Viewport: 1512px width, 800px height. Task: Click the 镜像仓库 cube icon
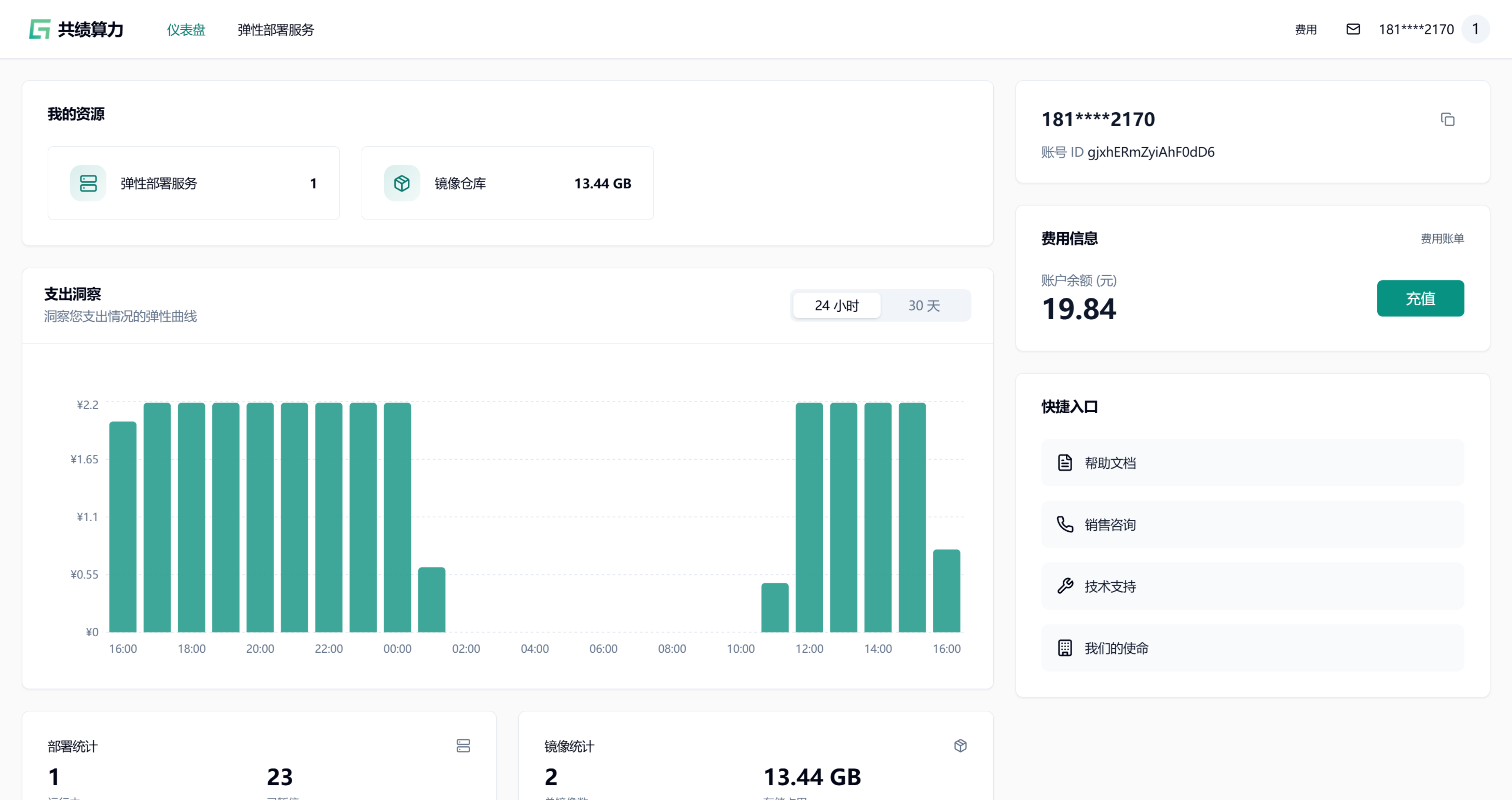(x=401, y=183)
